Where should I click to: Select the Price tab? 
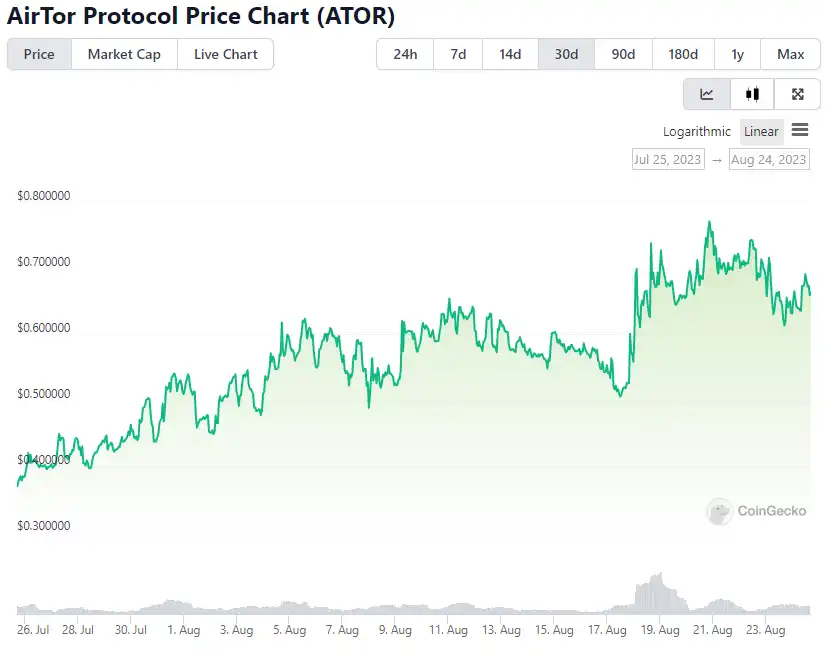(x=39, y=54)
